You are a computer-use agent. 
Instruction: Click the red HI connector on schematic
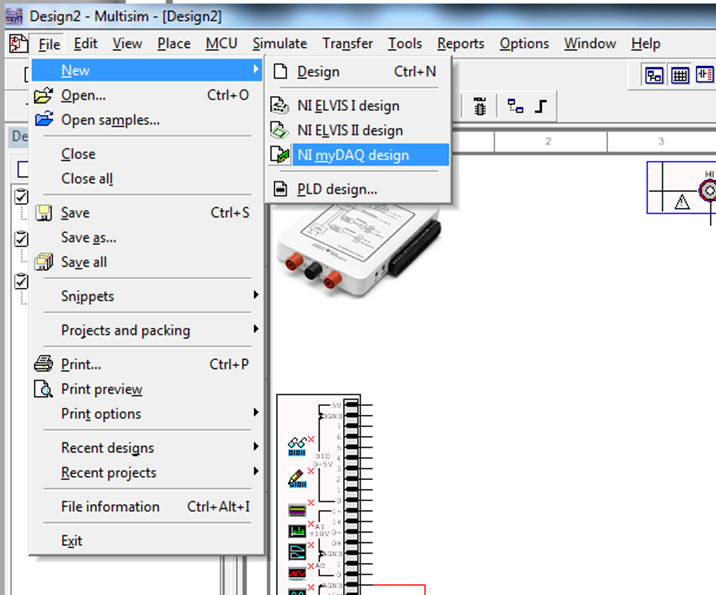[x=708, y=190]
